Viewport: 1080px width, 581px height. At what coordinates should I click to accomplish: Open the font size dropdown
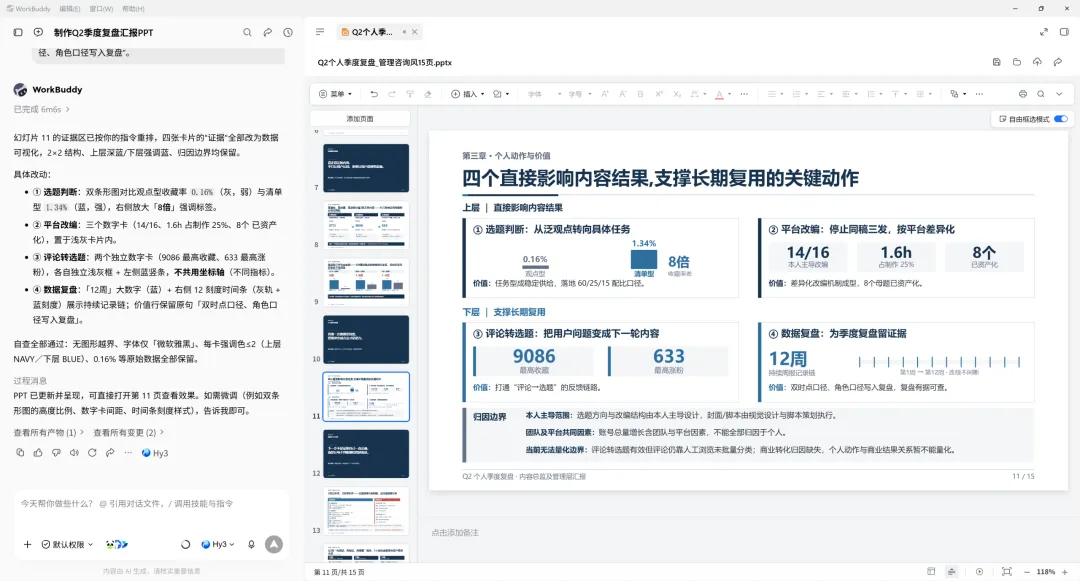(x=580, y=94)
